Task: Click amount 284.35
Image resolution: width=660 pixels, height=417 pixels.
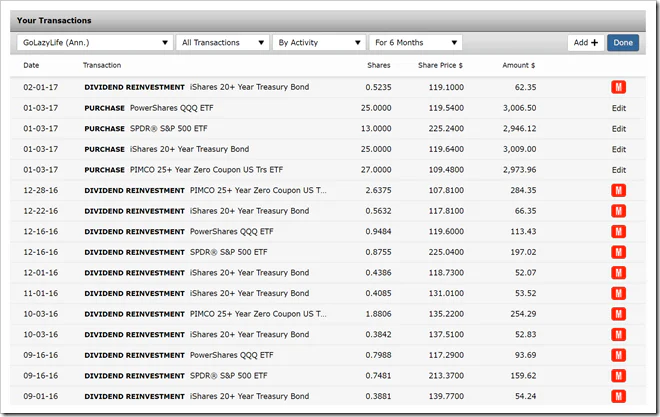Action: 523,190
